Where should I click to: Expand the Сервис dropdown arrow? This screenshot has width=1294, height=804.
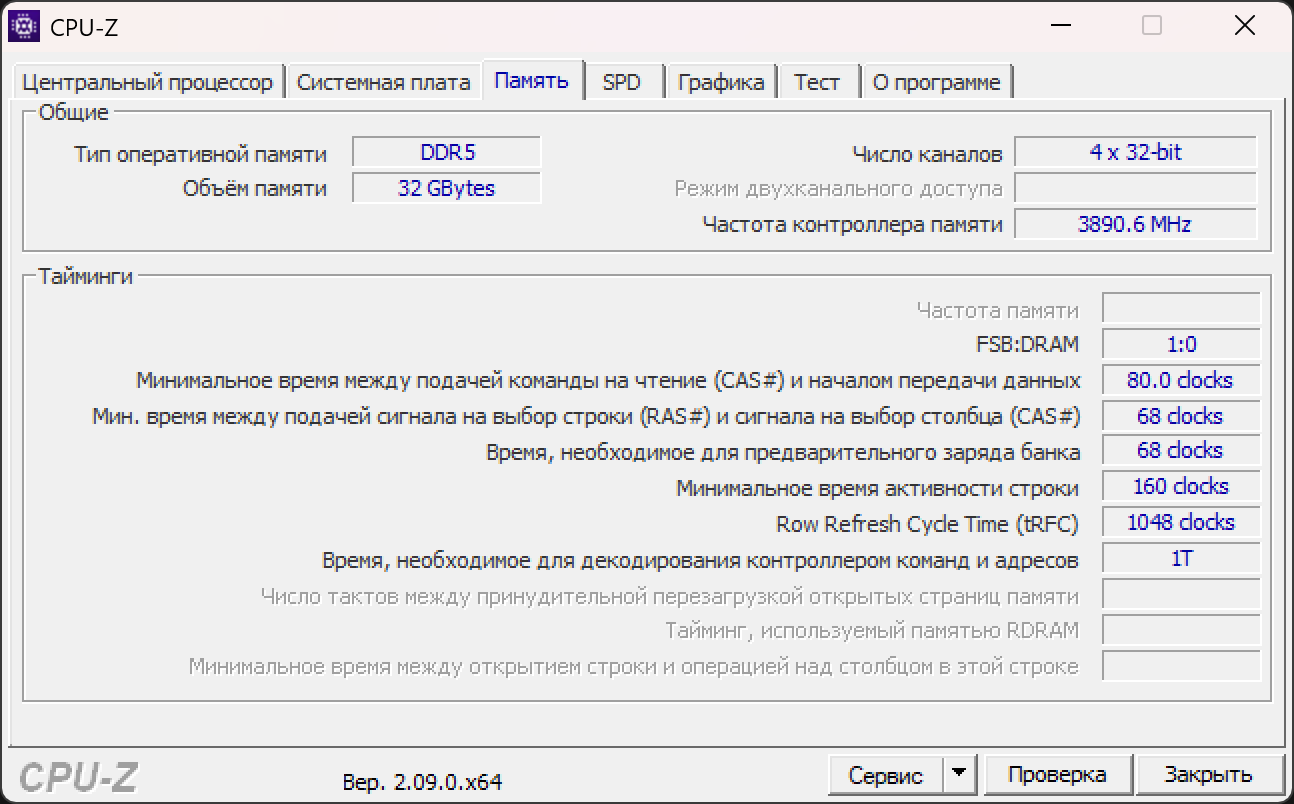click(x=959, y=774)
